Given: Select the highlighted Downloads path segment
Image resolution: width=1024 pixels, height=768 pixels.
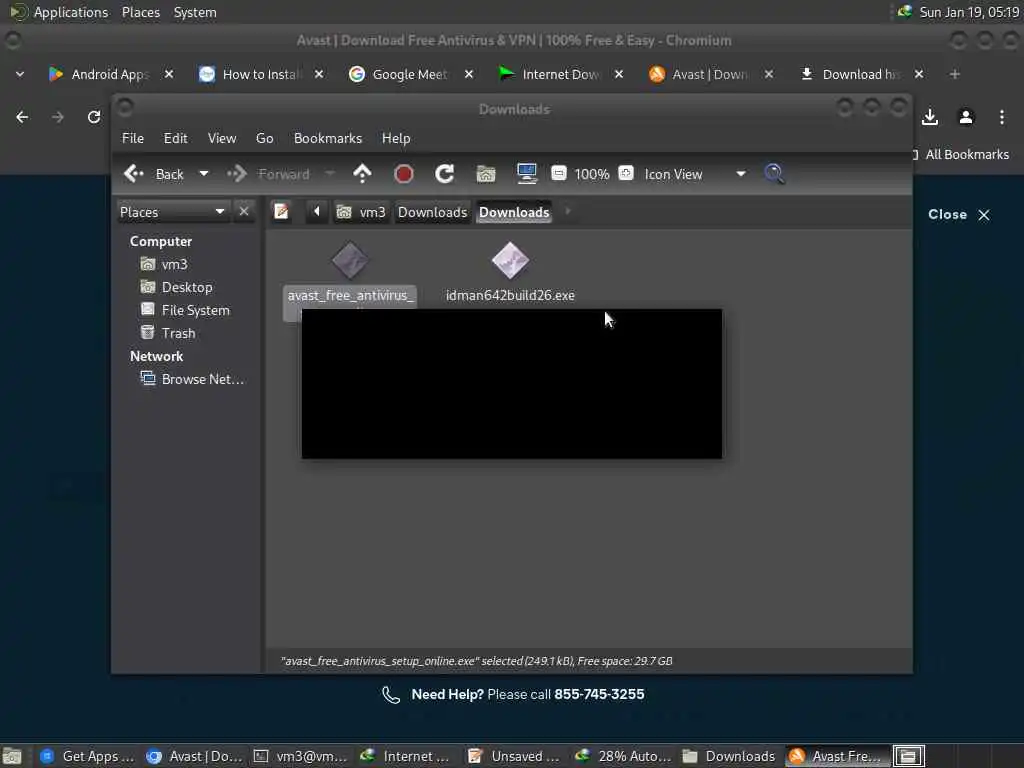Looking at the screenshot, I should (x=514, y=212).
